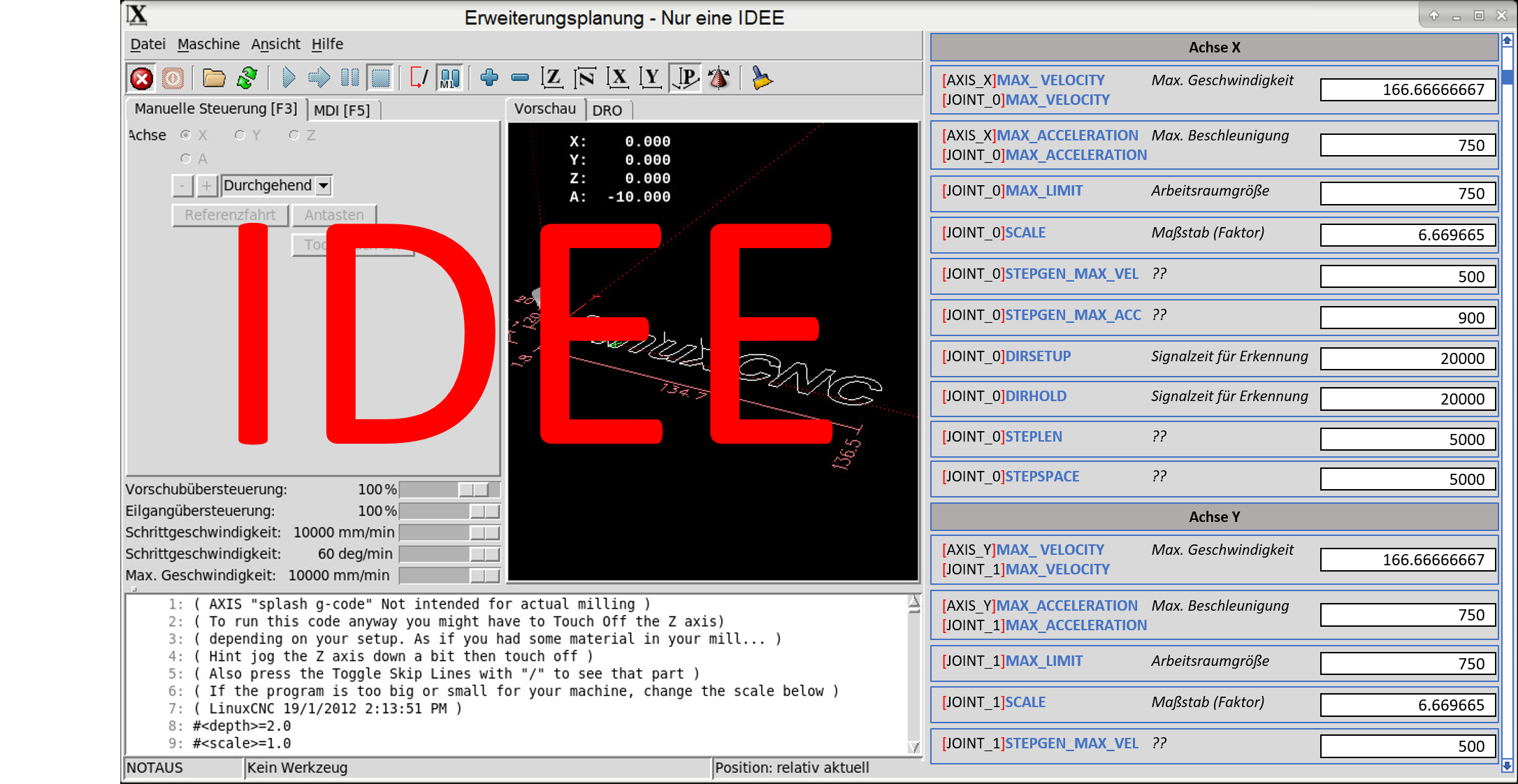Screen dimensions: 1518x784
Task: Pause program execution icon
Action: (350, 78)
